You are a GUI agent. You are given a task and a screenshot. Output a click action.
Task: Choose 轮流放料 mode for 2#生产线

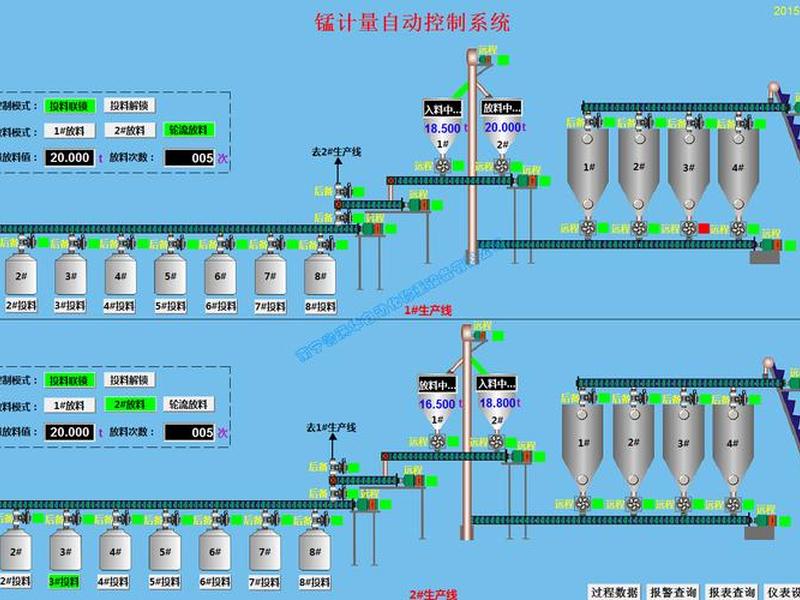pyautogui.click(x=189, y=404)
